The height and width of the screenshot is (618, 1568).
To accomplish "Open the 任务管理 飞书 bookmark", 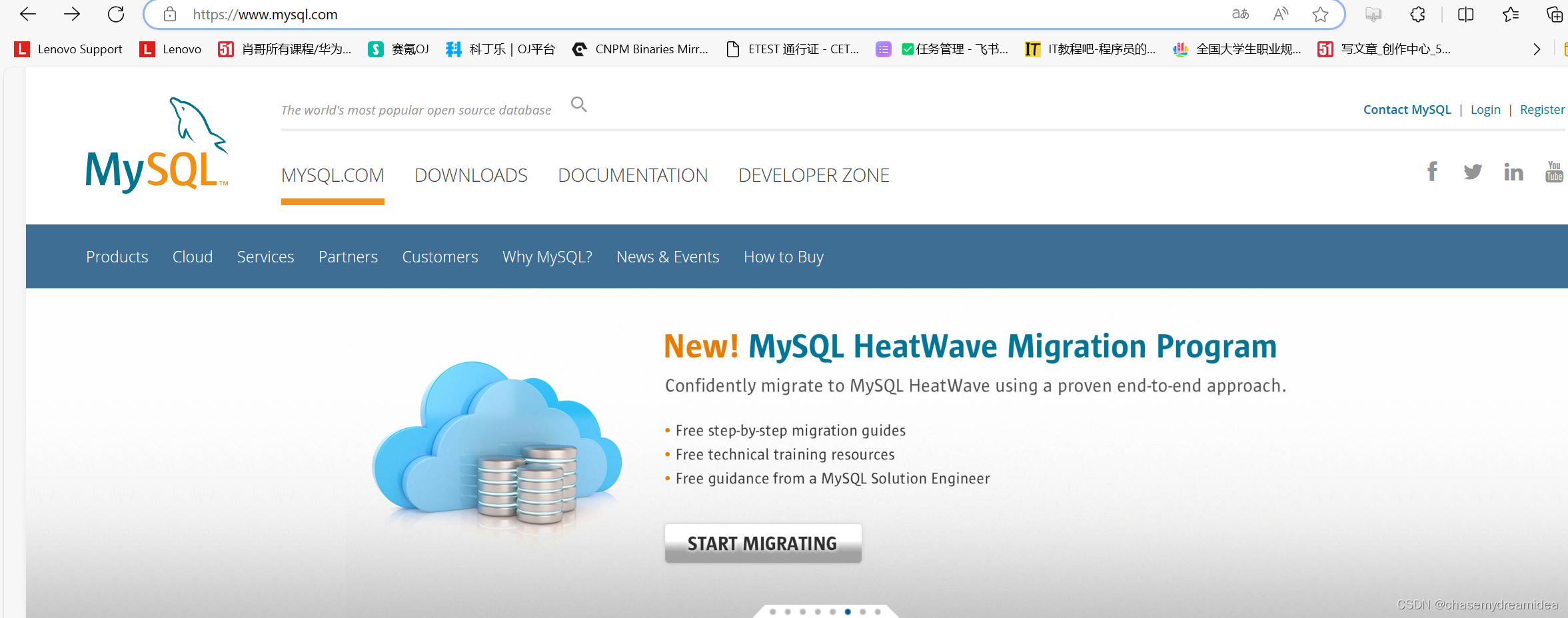I will pos(942,49).
